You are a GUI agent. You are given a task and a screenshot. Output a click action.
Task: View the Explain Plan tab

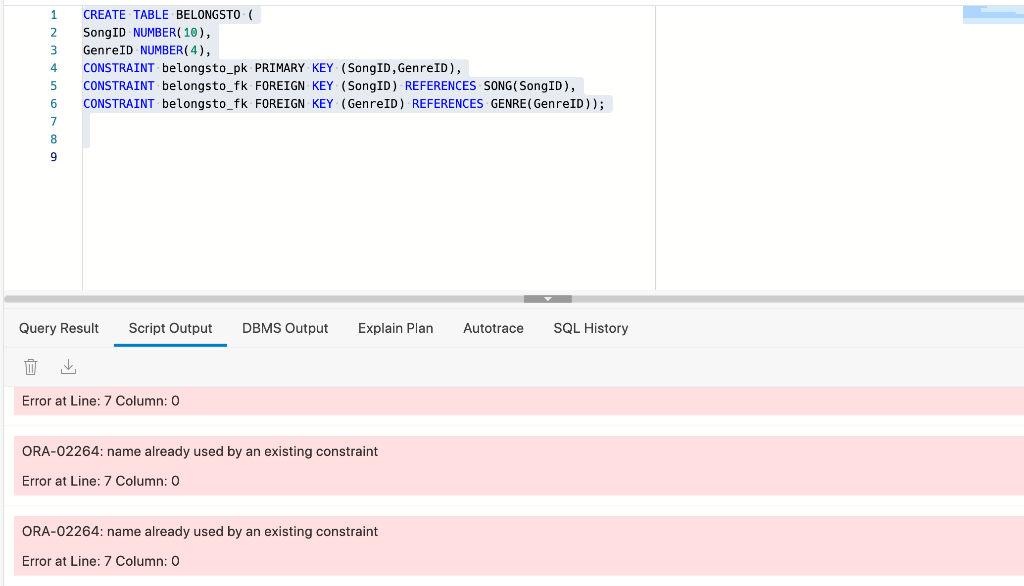(x=395, y=328)
